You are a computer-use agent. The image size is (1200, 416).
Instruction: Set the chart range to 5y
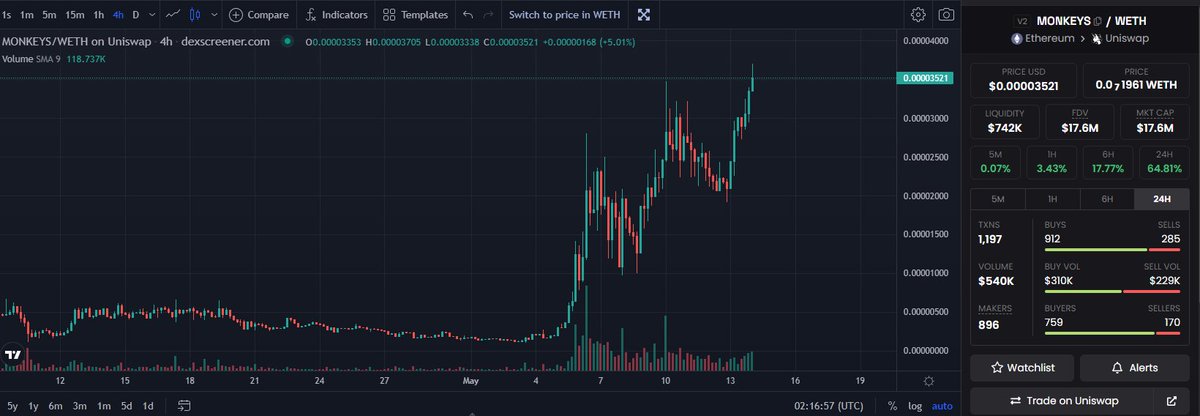pos(12,406)
